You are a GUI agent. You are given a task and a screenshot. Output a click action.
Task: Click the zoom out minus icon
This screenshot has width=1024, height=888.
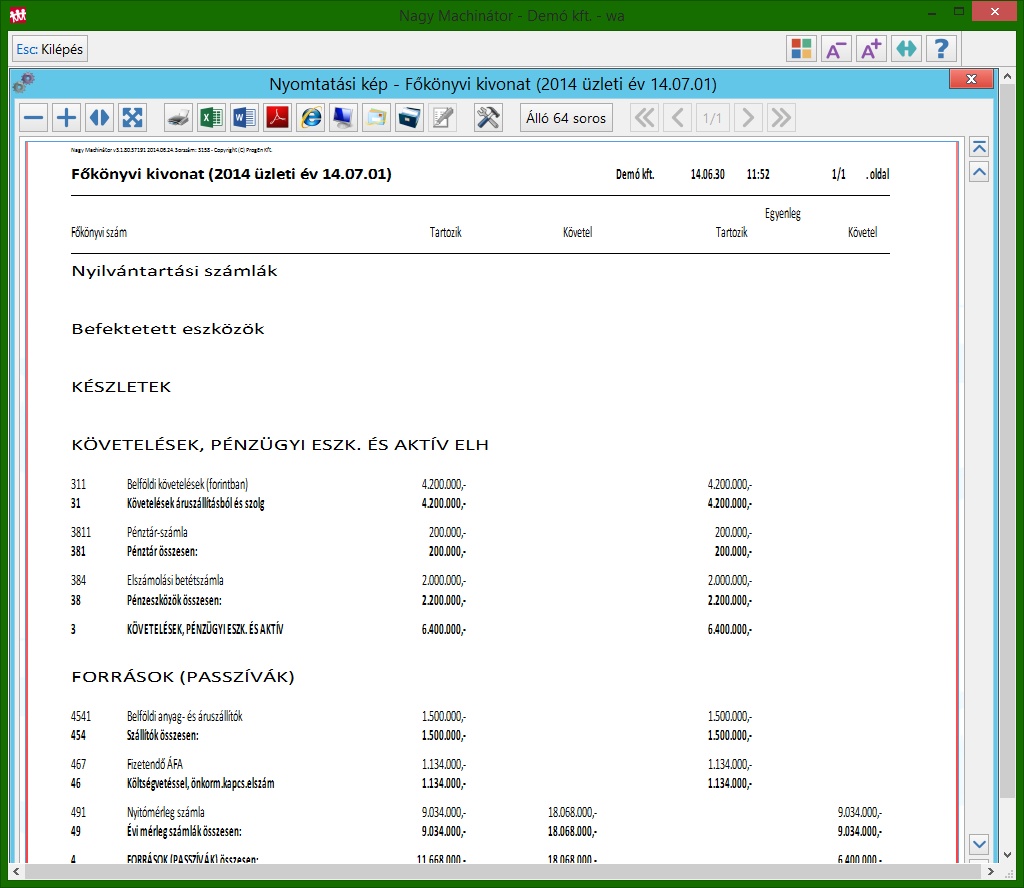[x=34, y=118]
